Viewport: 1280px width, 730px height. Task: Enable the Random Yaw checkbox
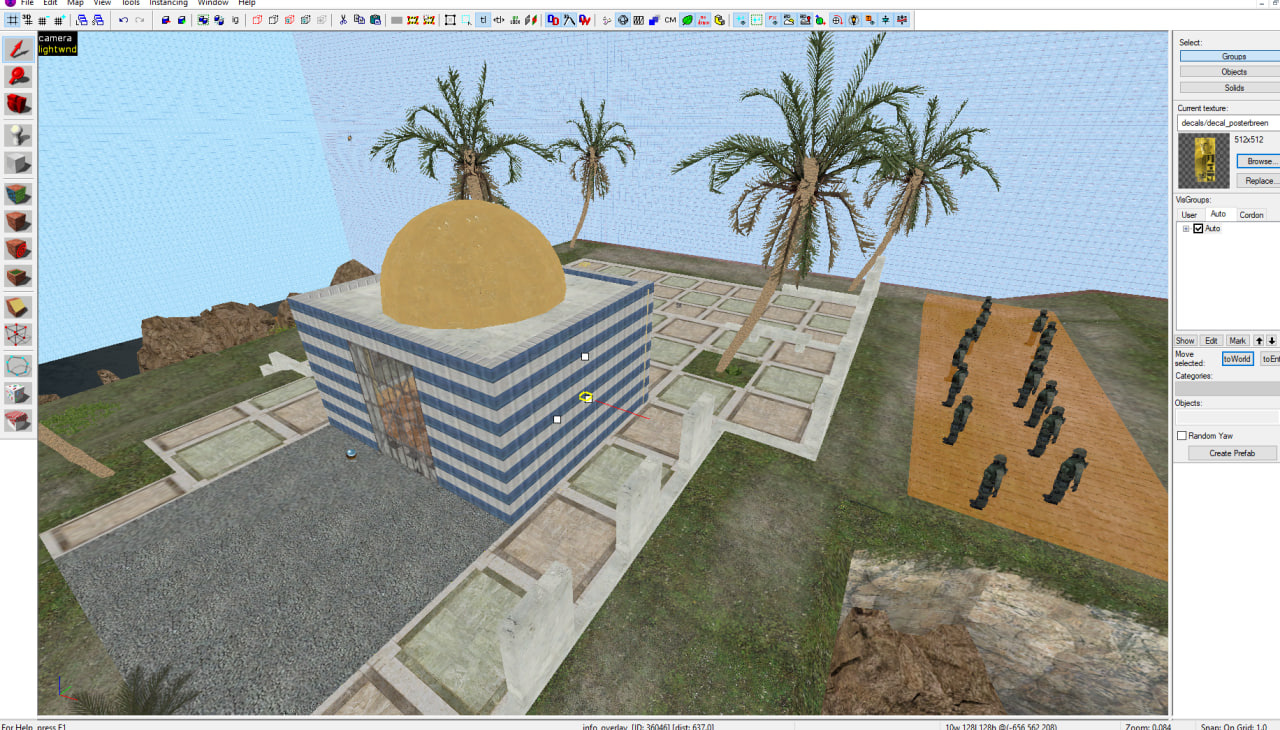pos(1182,436)
